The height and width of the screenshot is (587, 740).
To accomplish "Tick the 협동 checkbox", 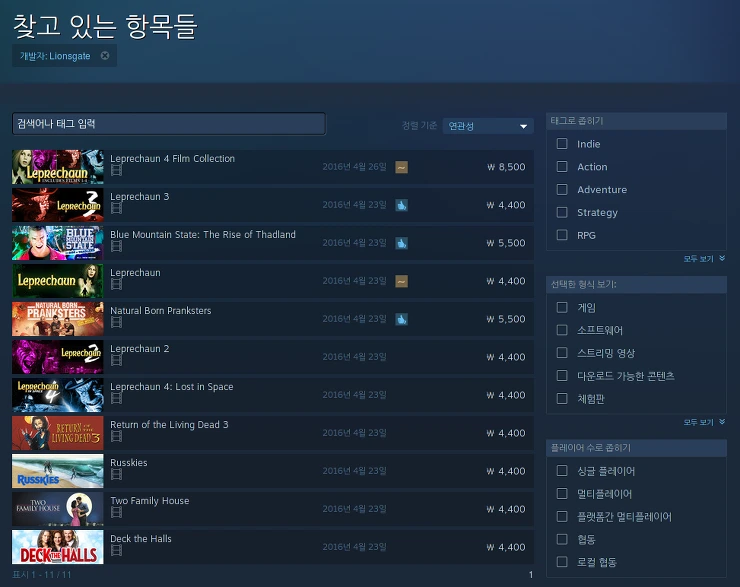I will pos(562,539).
